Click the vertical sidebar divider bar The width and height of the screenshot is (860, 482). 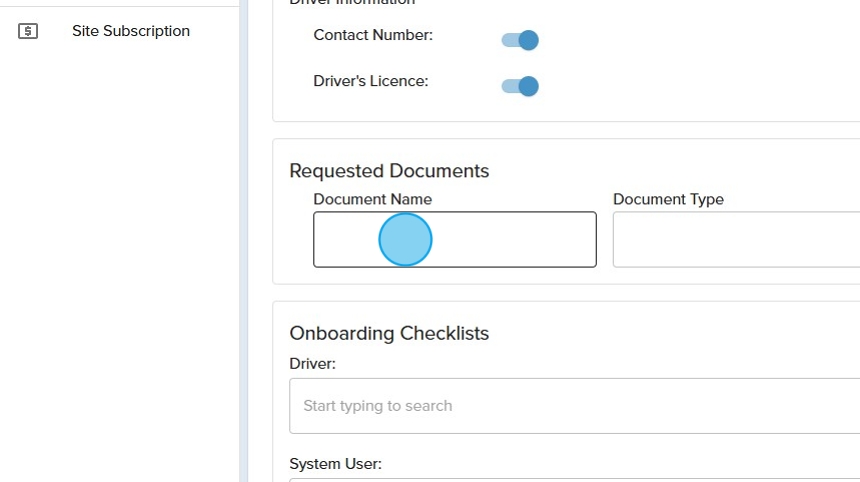click(x=243, y=240)
